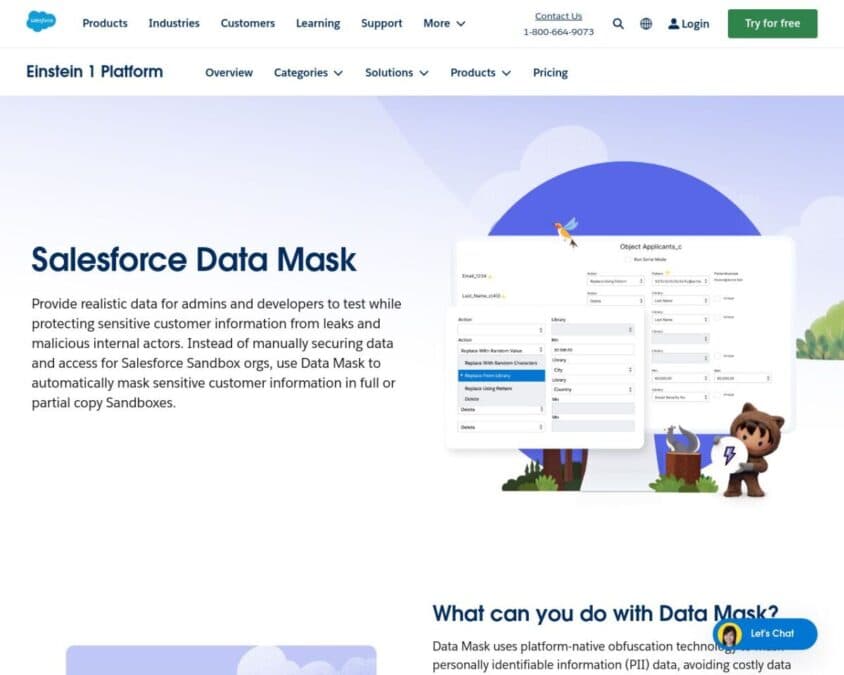
Task: Open the Industries navigation menu
Action: pyautogui.click(x=174, y=23)
